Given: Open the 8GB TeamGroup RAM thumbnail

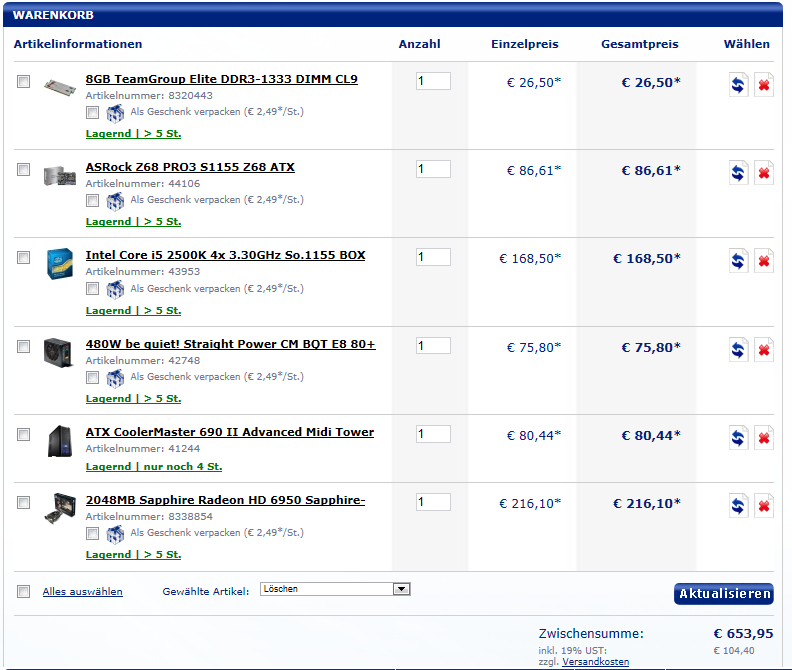Looking at the screenshot, I should pyautogui.click(x=60, y=87).
